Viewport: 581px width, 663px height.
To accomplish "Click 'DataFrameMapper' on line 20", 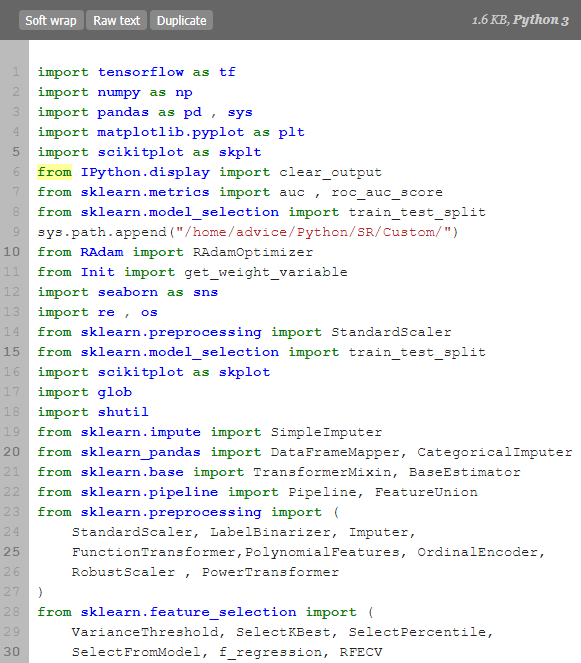I will click(x=335, y=452).
